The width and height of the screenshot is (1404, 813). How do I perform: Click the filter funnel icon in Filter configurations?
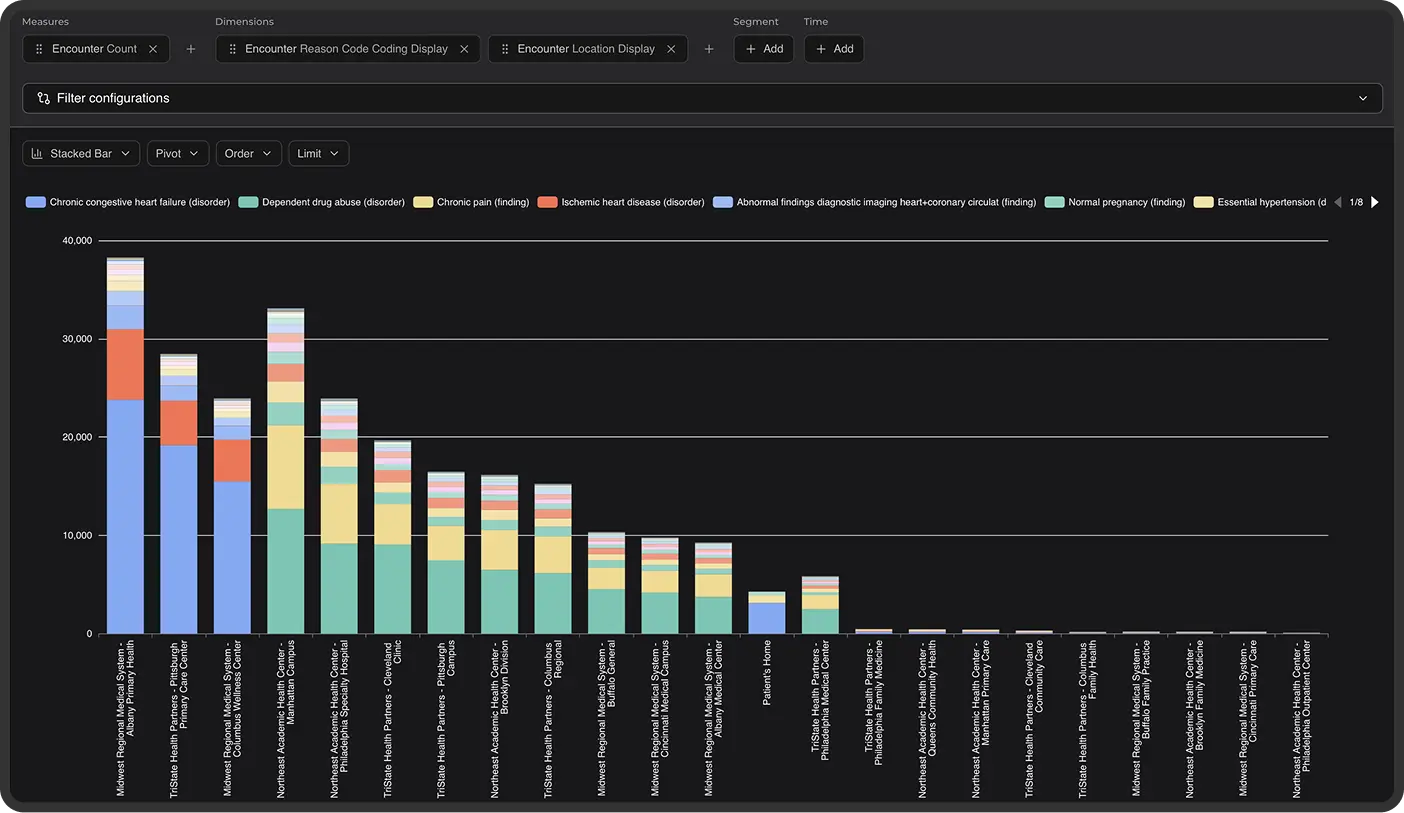coord(42,98)
